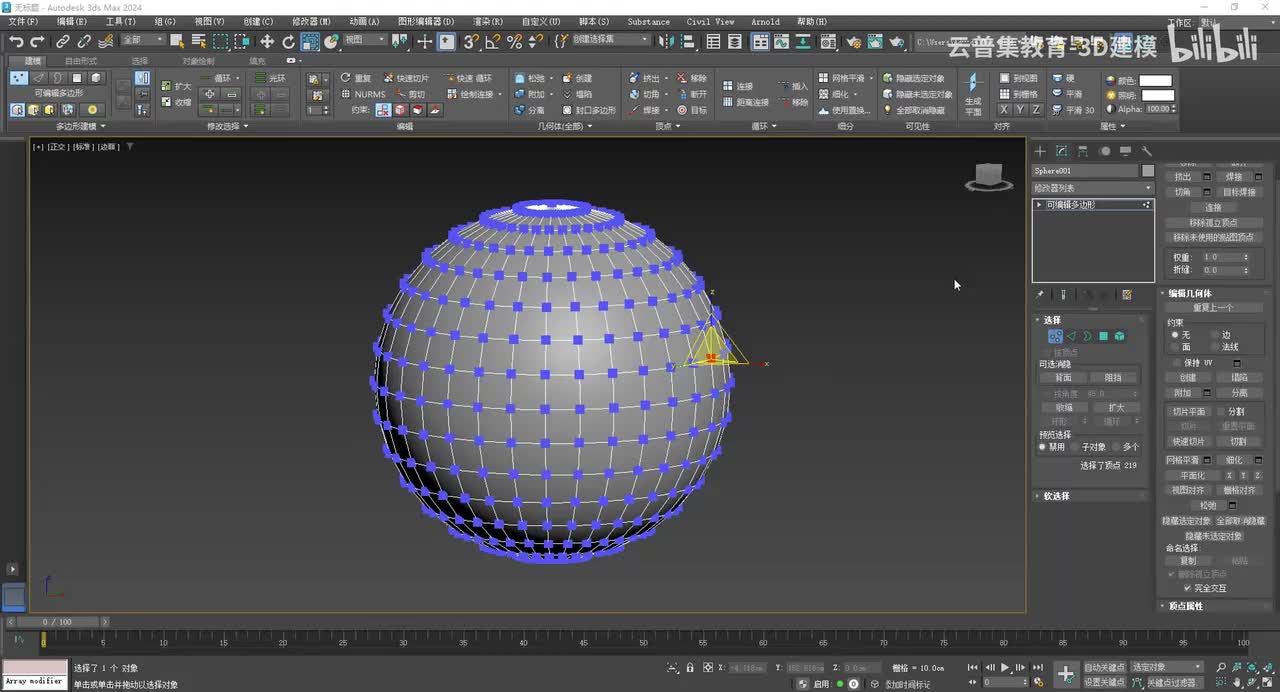
Task: Select the 边 constraint radio button
Action: pos(1215,335)
